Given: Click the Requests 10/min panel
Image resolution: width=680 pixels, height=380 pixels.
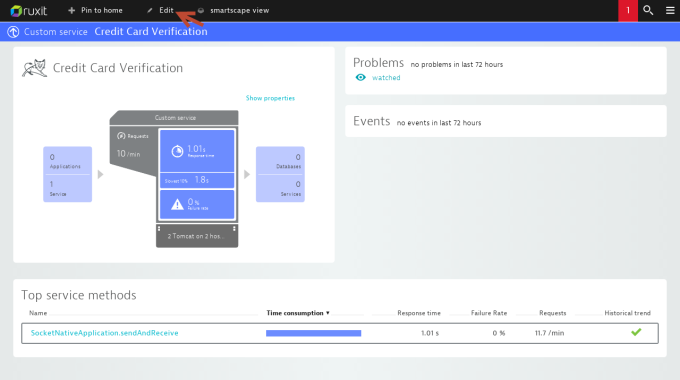Looking at the screenshot, I should click(133, 147).
